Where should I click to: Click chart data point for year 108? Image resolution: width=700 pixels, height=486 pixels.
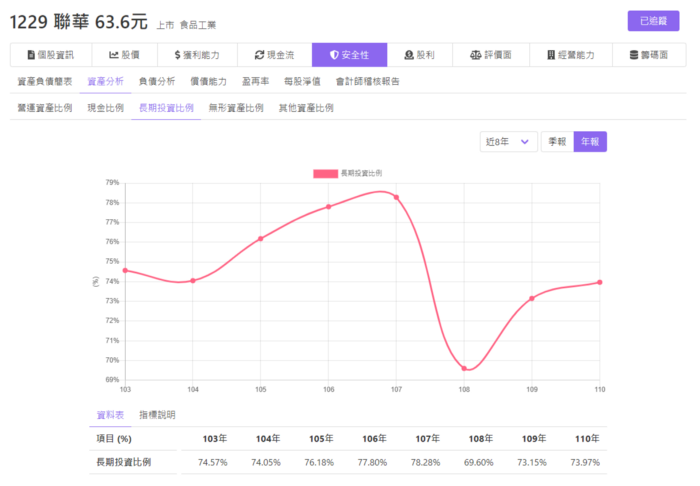464,369
